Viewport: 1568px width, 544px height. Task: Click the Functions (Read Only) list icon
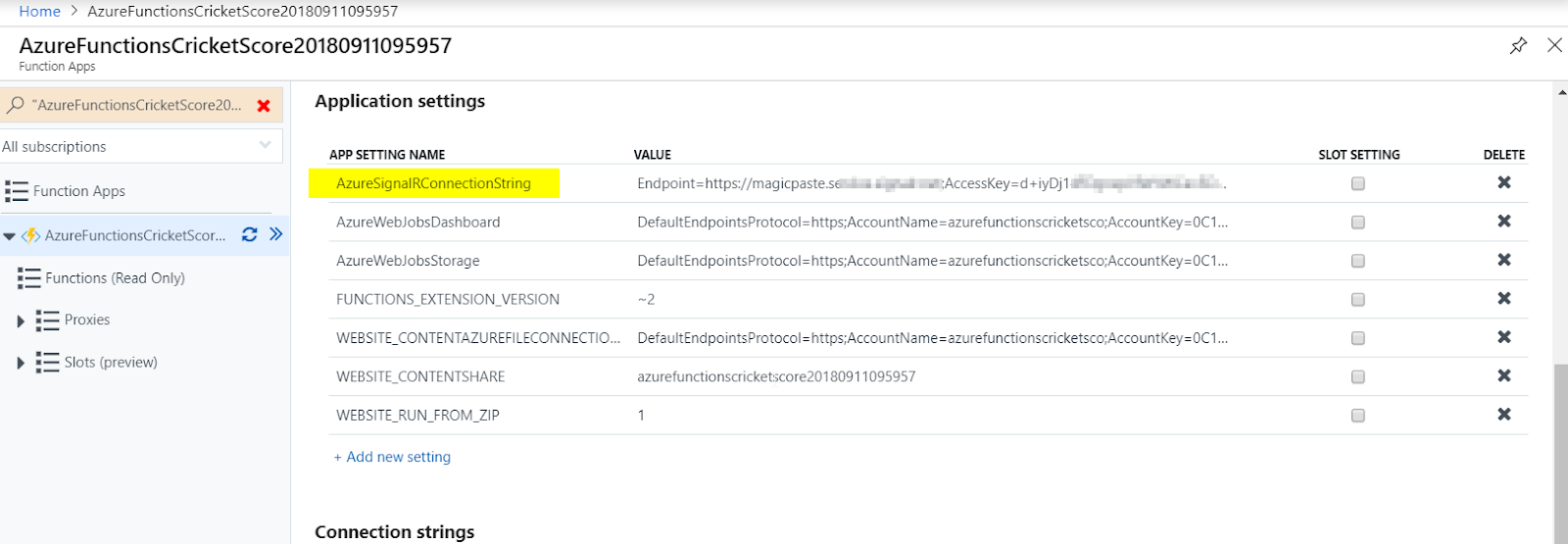pos(29,278)
